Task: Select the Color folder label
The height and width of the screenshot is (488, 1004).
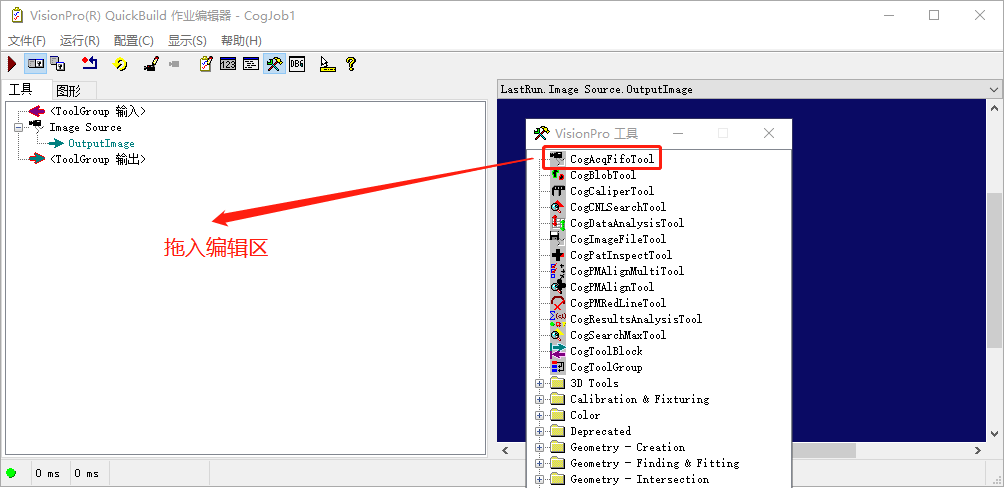Action: 585,415
